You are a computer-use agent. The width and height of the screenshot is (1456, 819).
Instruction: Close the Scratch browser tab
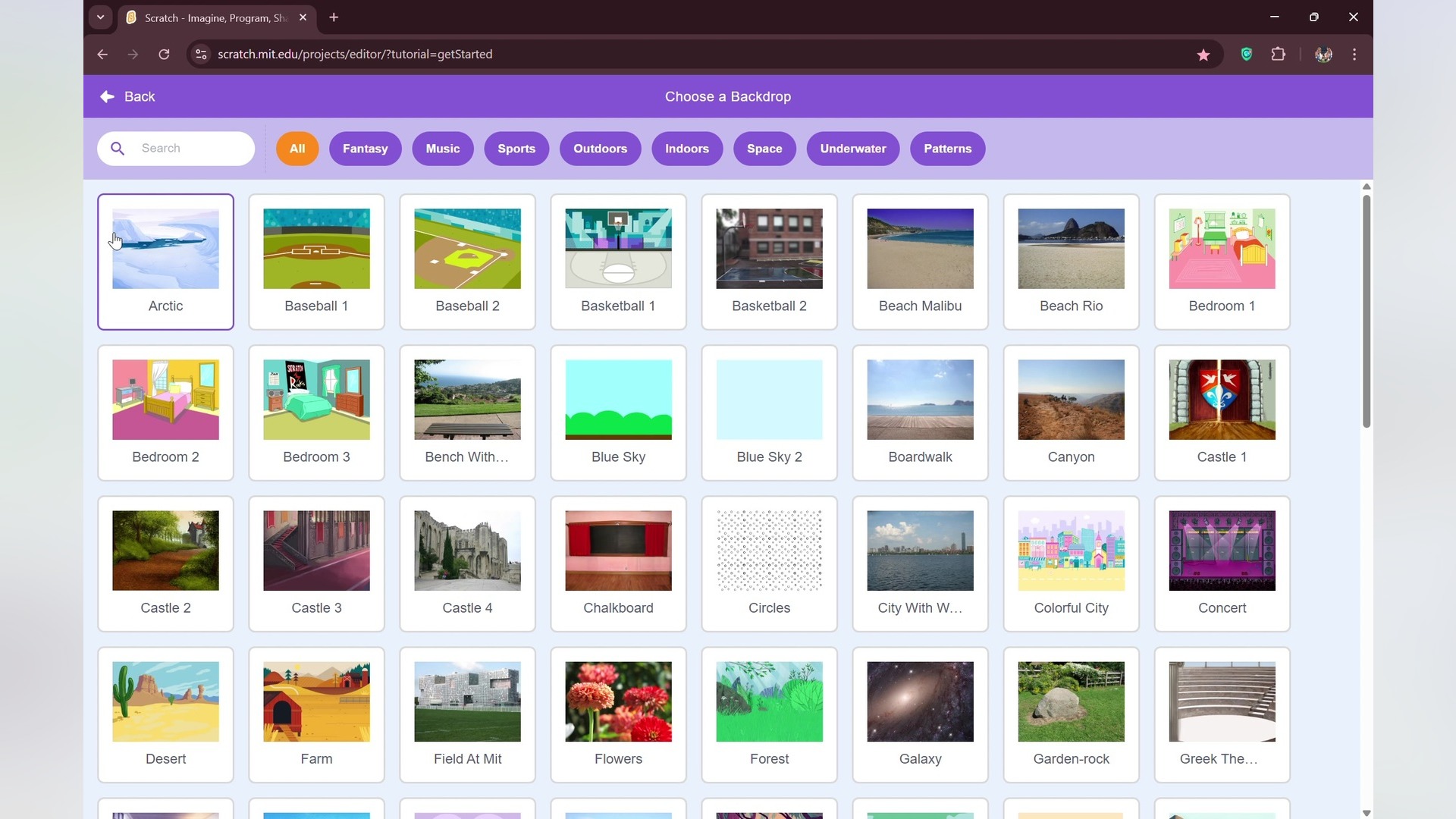coord(303,17)
